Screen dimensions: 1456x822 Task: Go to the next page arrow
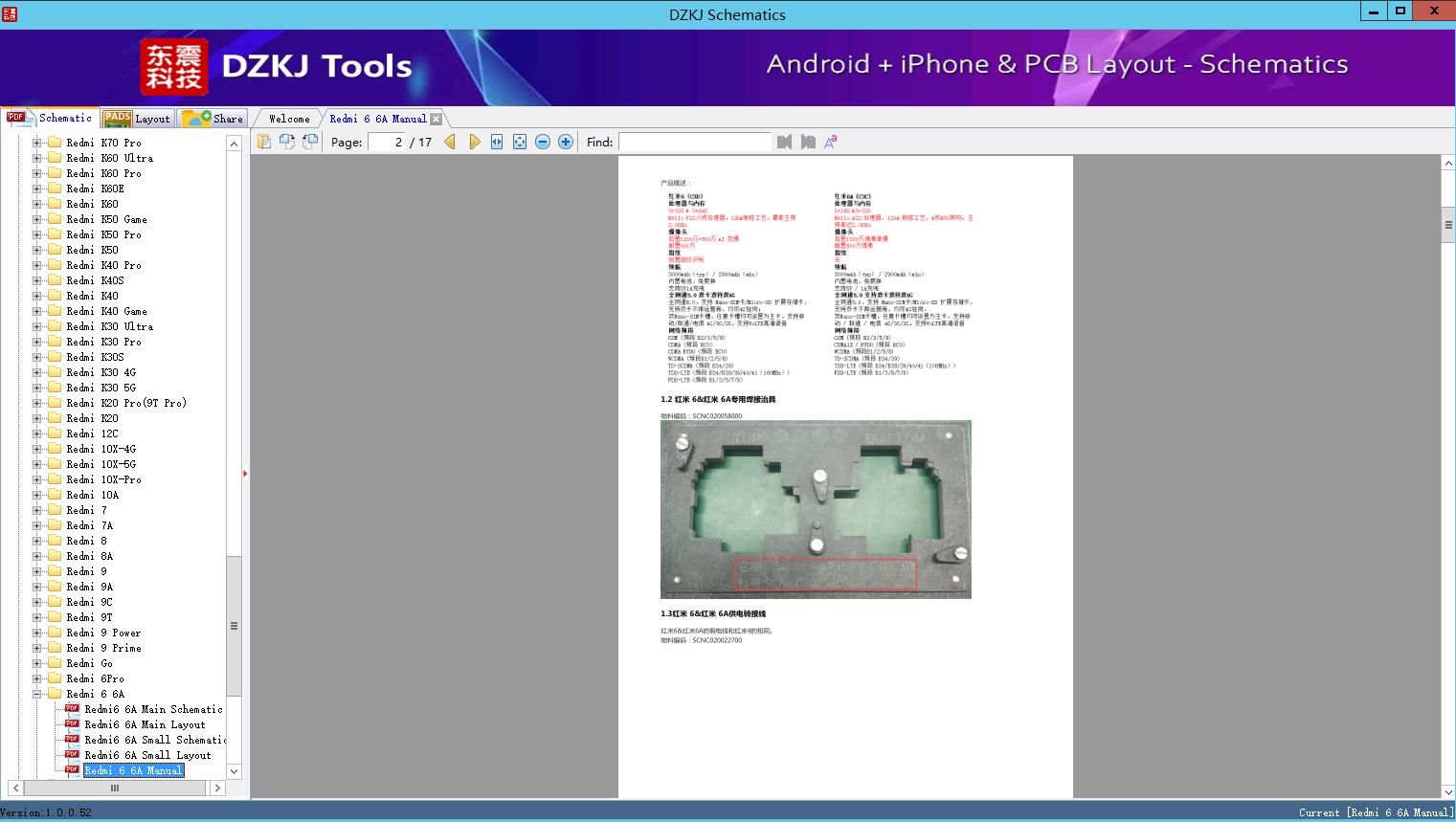[475, 142]
